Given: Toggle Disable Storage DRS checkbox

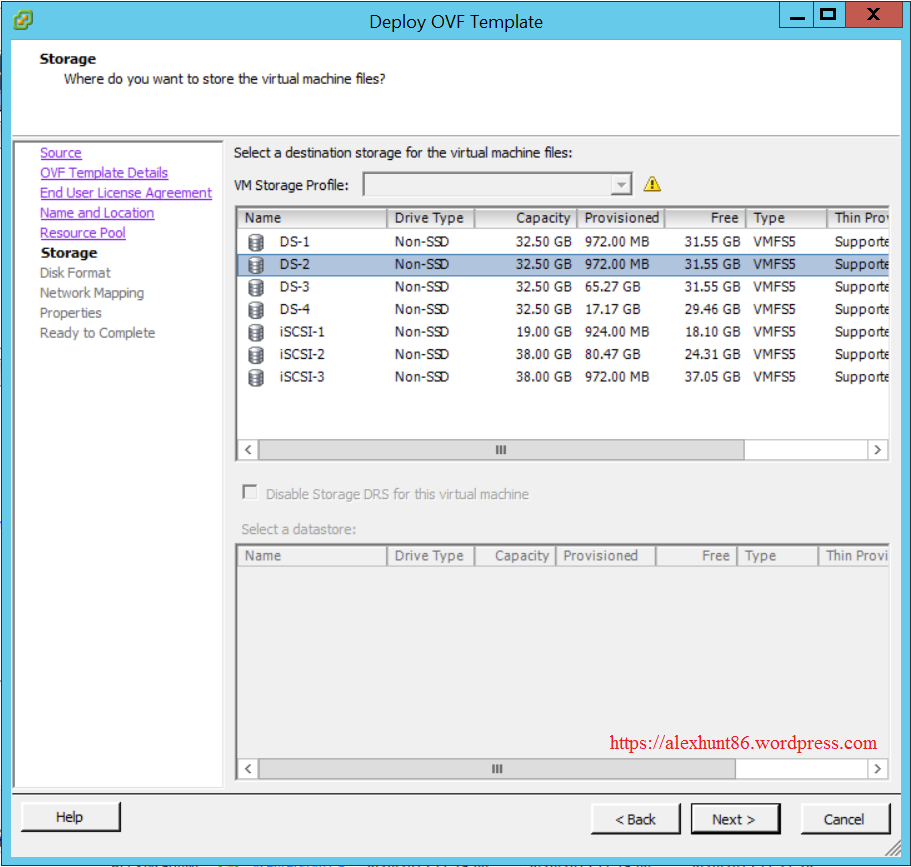Looking at the screenshot, I should pyautogui.click(x=249, y=493).
